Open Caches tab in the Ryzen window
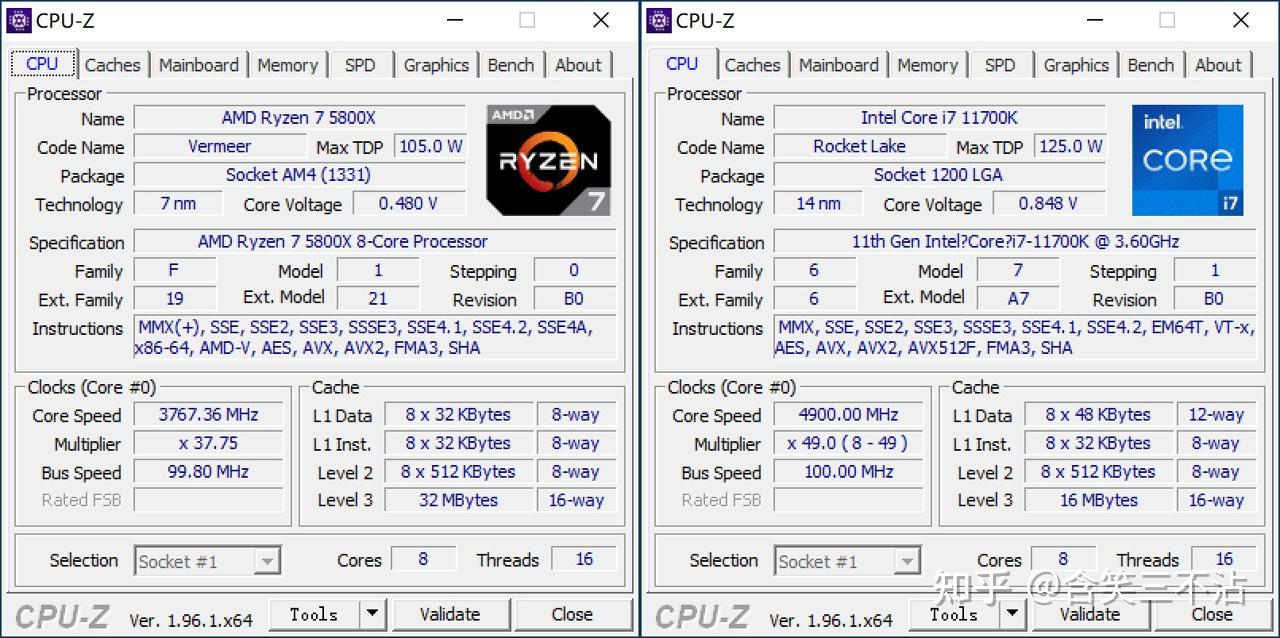Viewport: 1280px width, 638px height. tap(112, 65)
